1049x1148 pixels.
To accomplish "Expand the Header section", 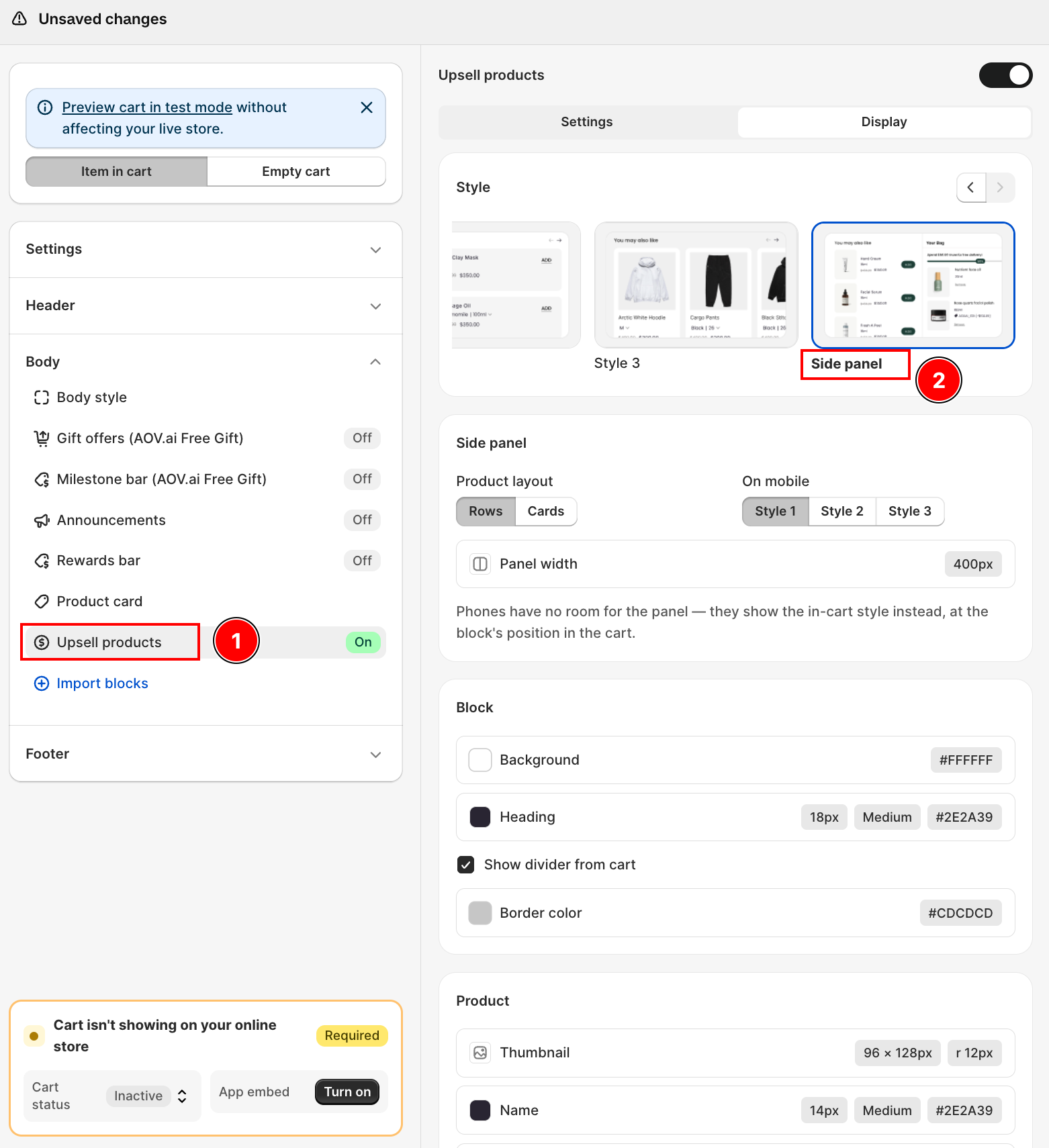I will pyautogui.click(x=206, y=305).
